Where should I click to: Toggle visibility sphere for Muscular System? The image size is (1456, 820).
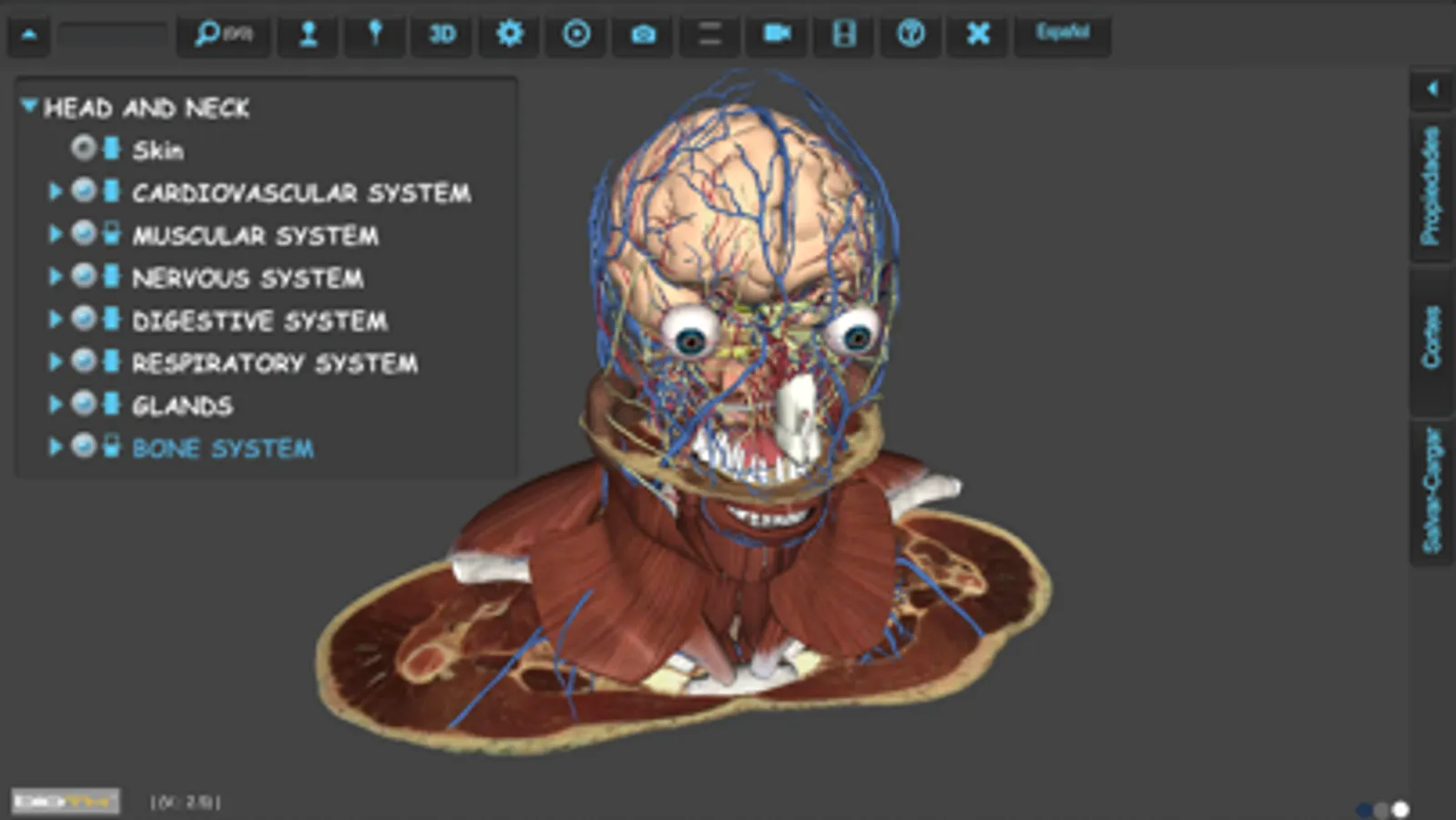[x=83, y=233]
